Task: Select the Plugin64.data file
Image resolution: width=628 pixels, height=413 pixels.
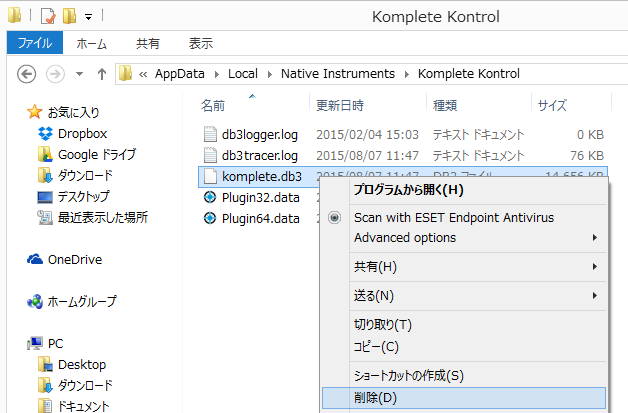Action: coord(260,218)
